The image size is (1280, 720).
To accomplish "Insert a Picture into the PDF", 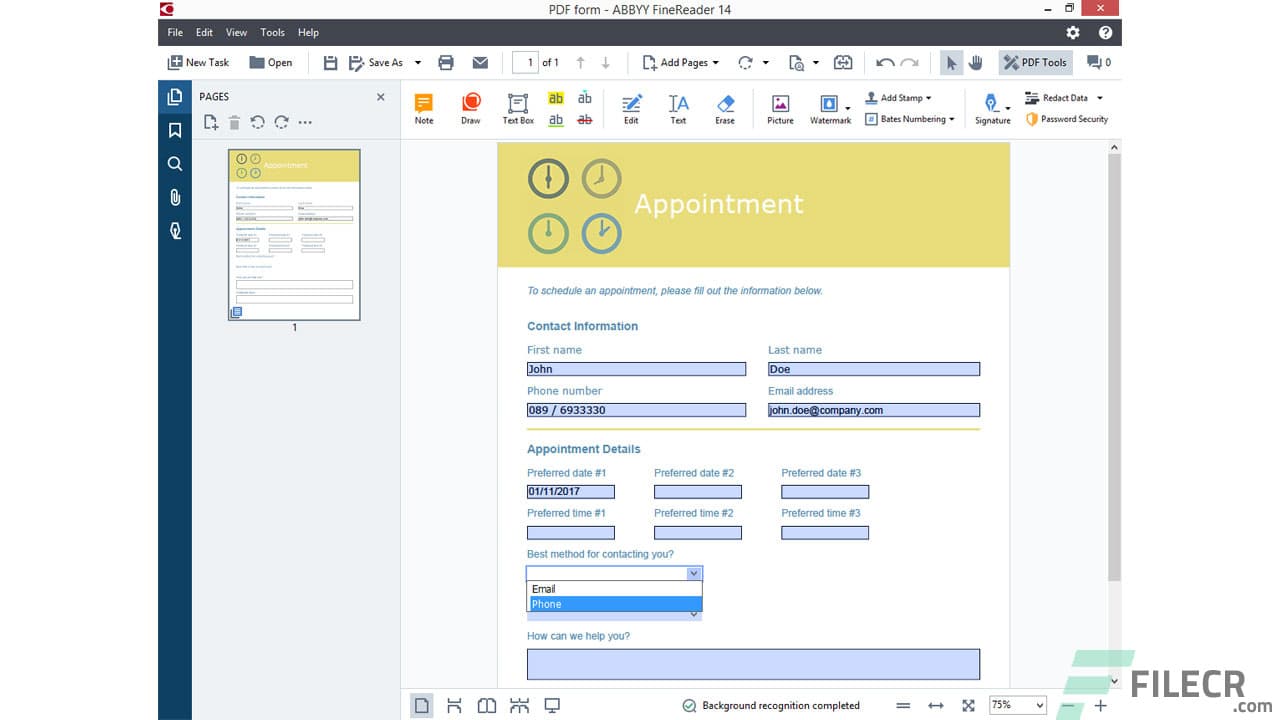I will (779, 107).
